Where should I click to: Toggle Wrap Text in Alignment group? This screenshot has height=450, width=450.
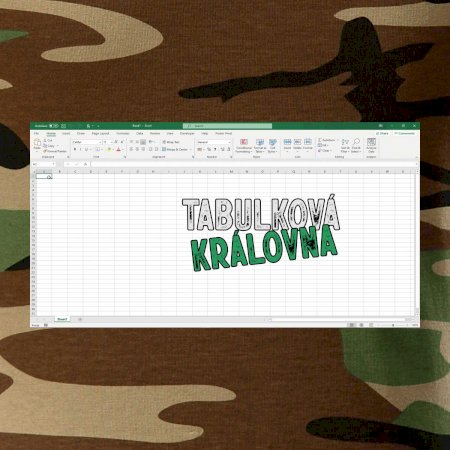click(171, 142)
